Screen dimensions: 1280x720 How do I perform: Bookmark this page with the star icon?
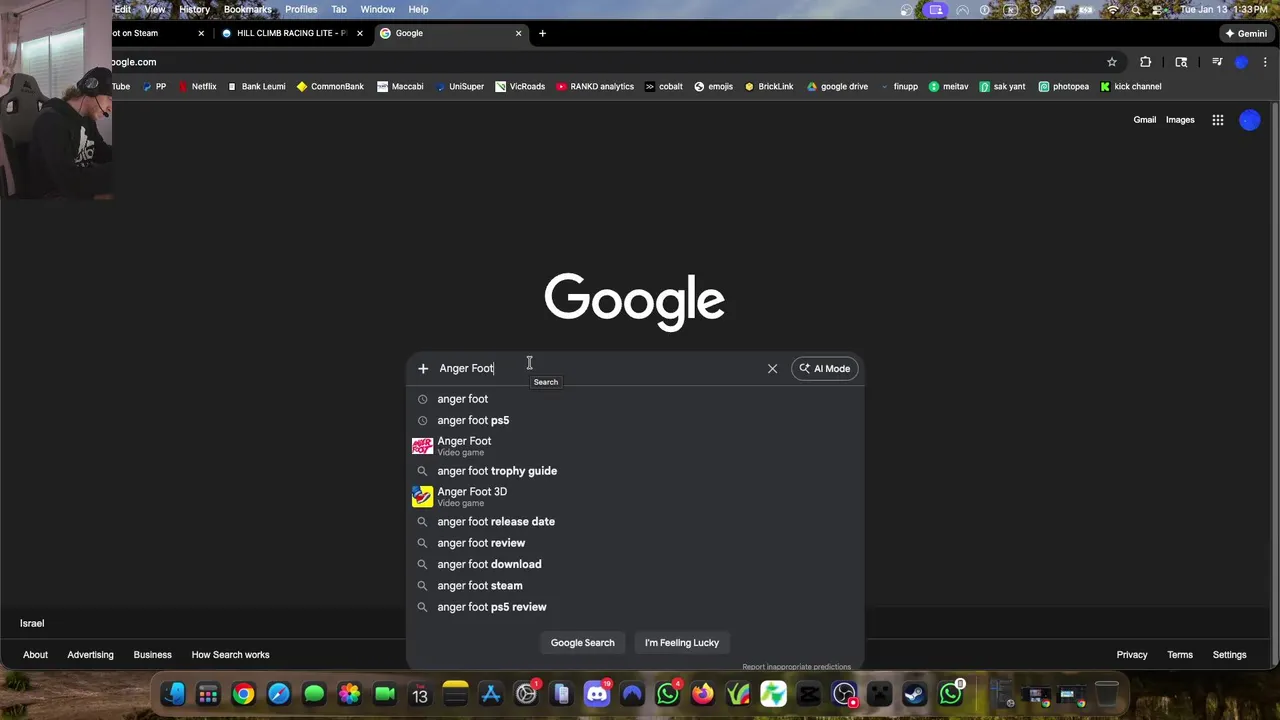point(1112,62)
